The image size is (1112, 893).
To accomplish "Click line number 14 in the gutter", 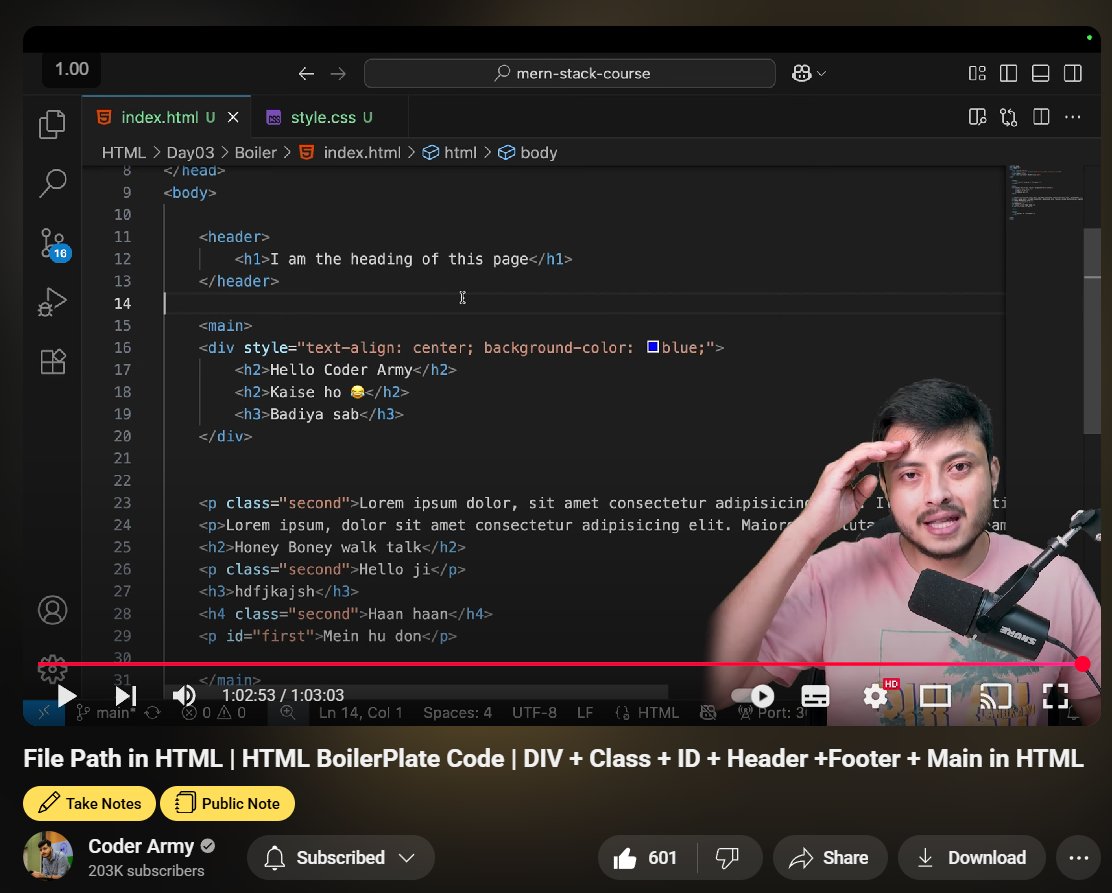I will tap(122, 304).
